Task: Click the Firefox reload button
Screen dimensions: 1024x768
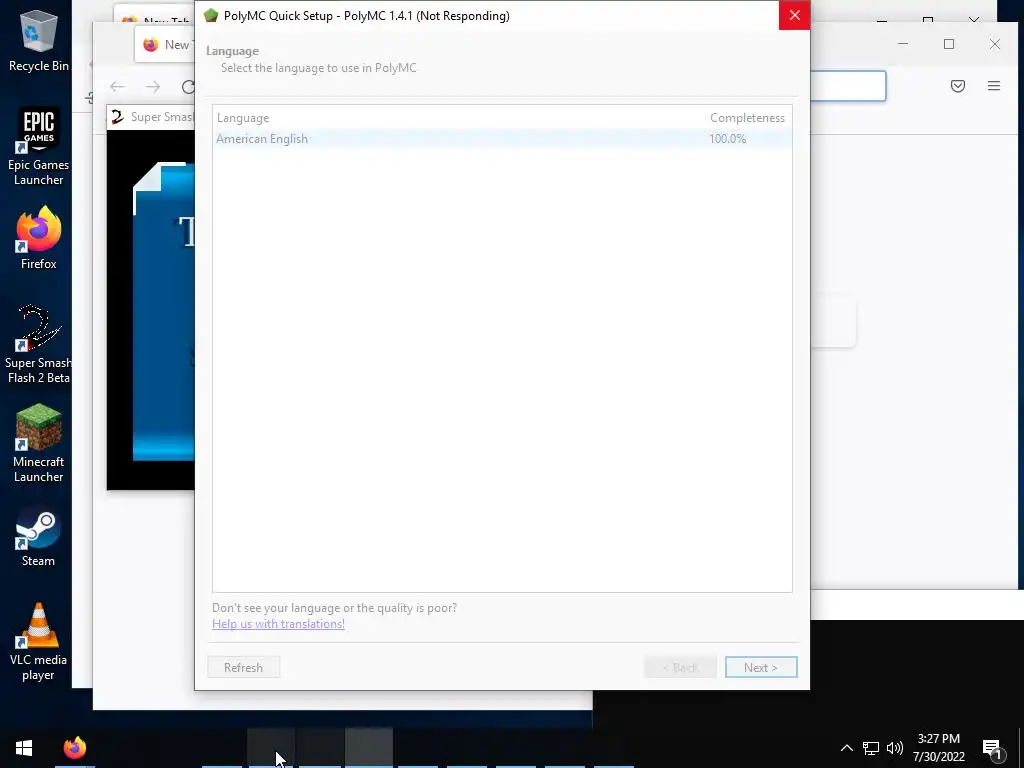Action: pos(188,87)
